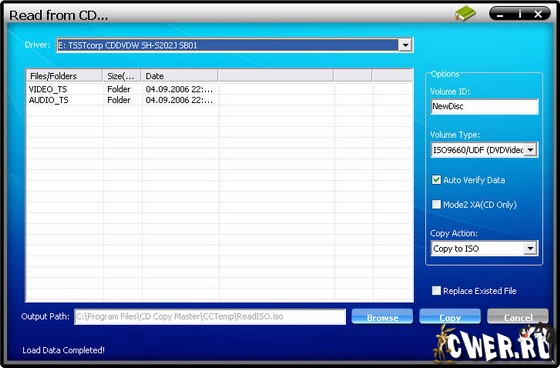Click the info 'i' title bar icon
The image size is (560, 368).
tap(520, 14)
